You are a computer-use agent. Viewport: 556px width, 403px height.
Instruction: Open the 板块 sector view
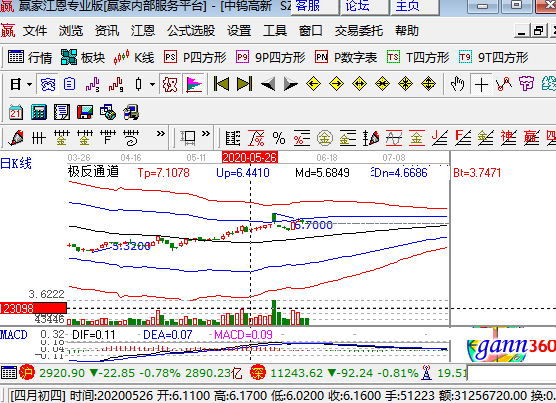coord(83,57)
